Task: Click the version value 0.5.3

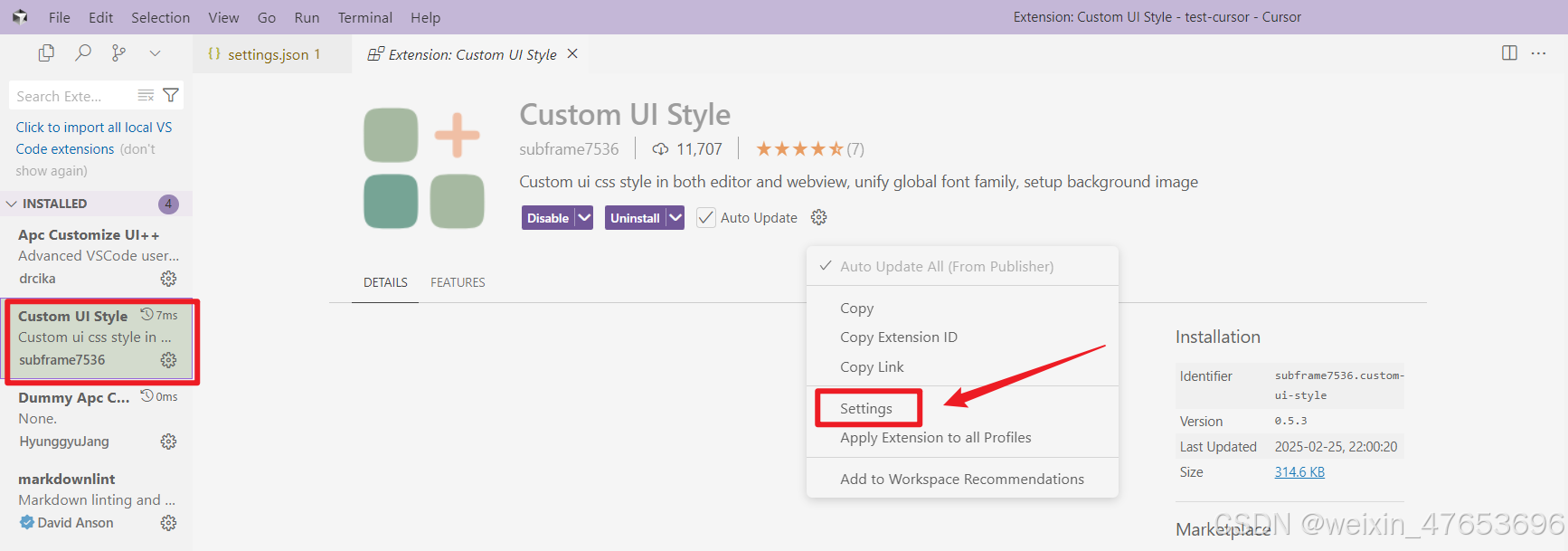Action: point(1290,422)
